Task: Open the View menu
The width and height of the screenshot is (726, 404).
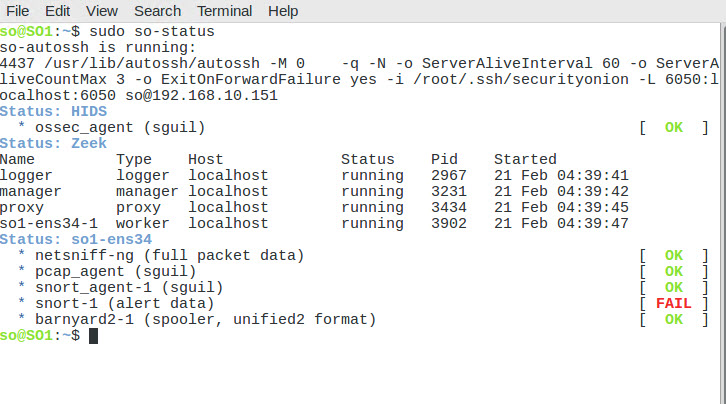Action: point(101,11)
